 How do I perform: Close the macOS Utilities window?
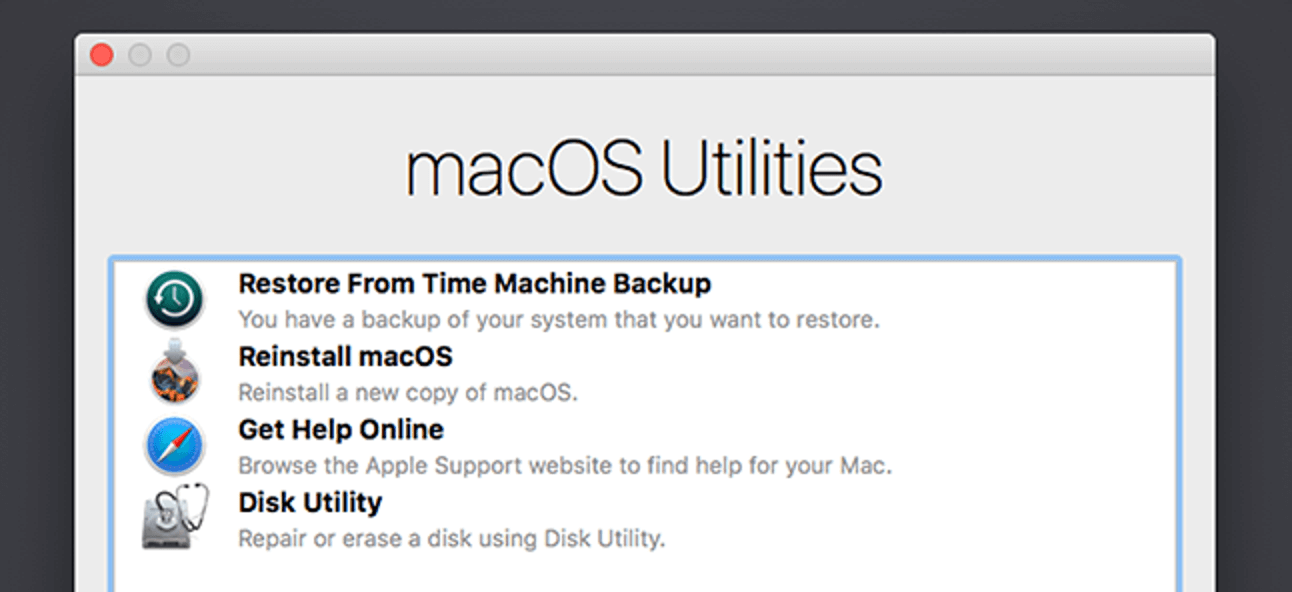click(102, 55)
